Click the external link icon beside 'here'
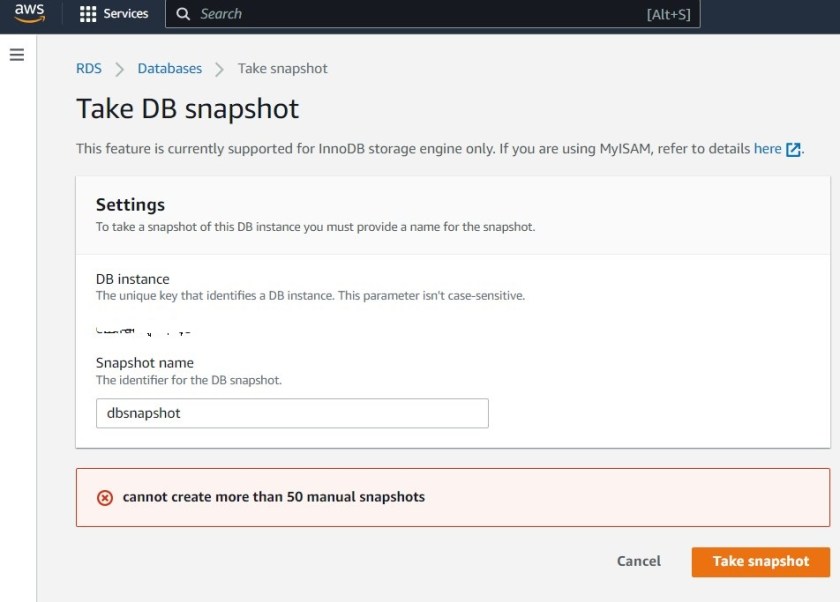 coord(794,147)
